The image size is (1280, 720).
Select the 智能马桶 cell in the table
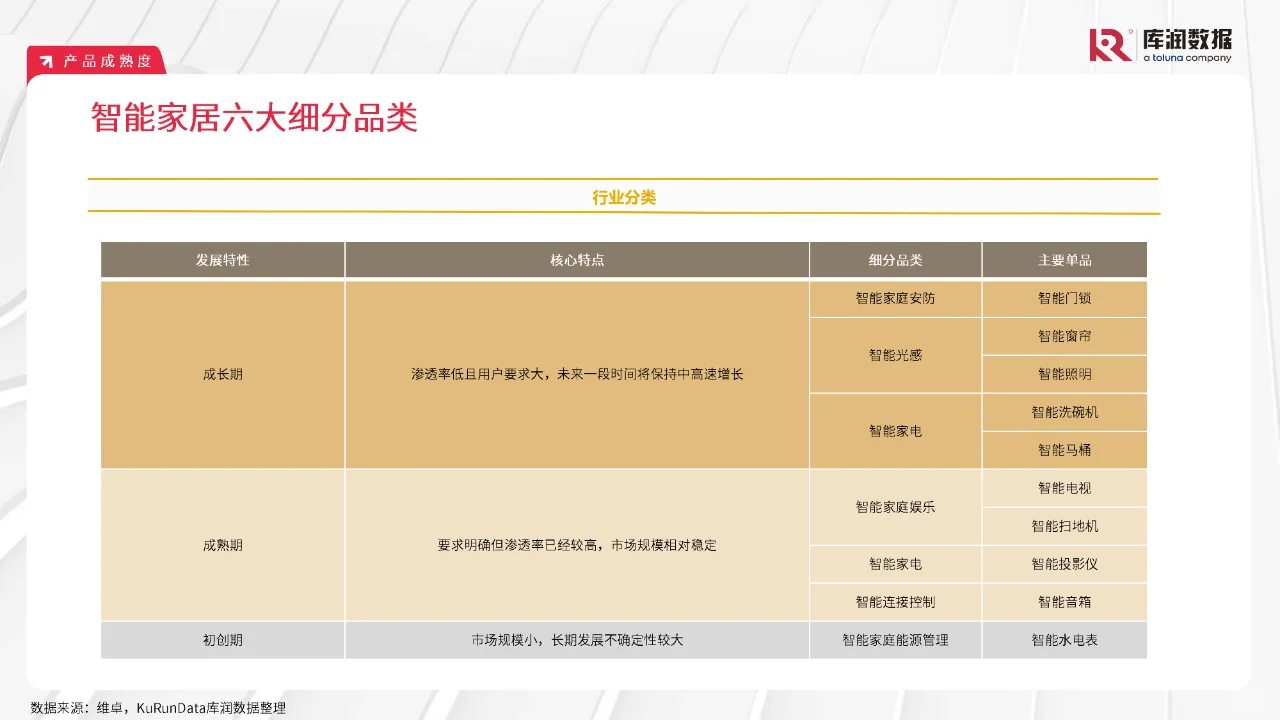[x=1064, y=450]
